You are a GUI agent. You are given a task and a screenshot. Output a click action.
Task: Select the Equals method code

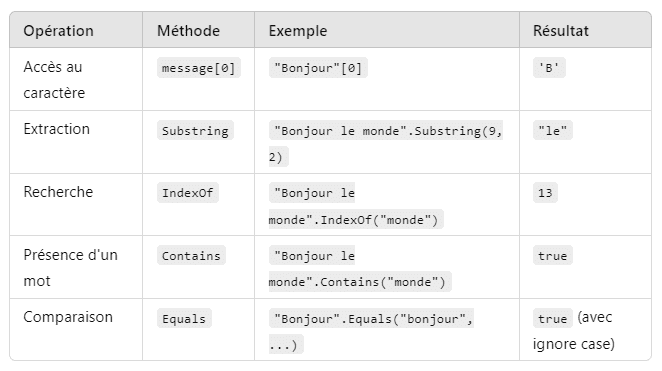[184, 319]
